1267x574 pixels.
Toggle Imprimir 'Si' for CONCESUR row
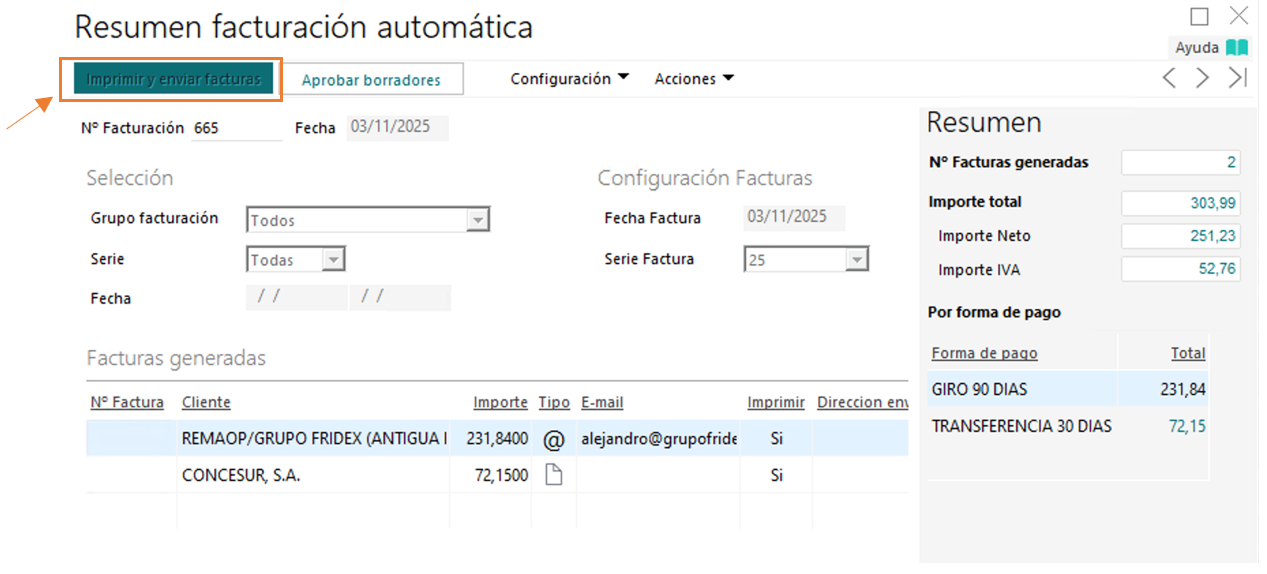(776, 476)
